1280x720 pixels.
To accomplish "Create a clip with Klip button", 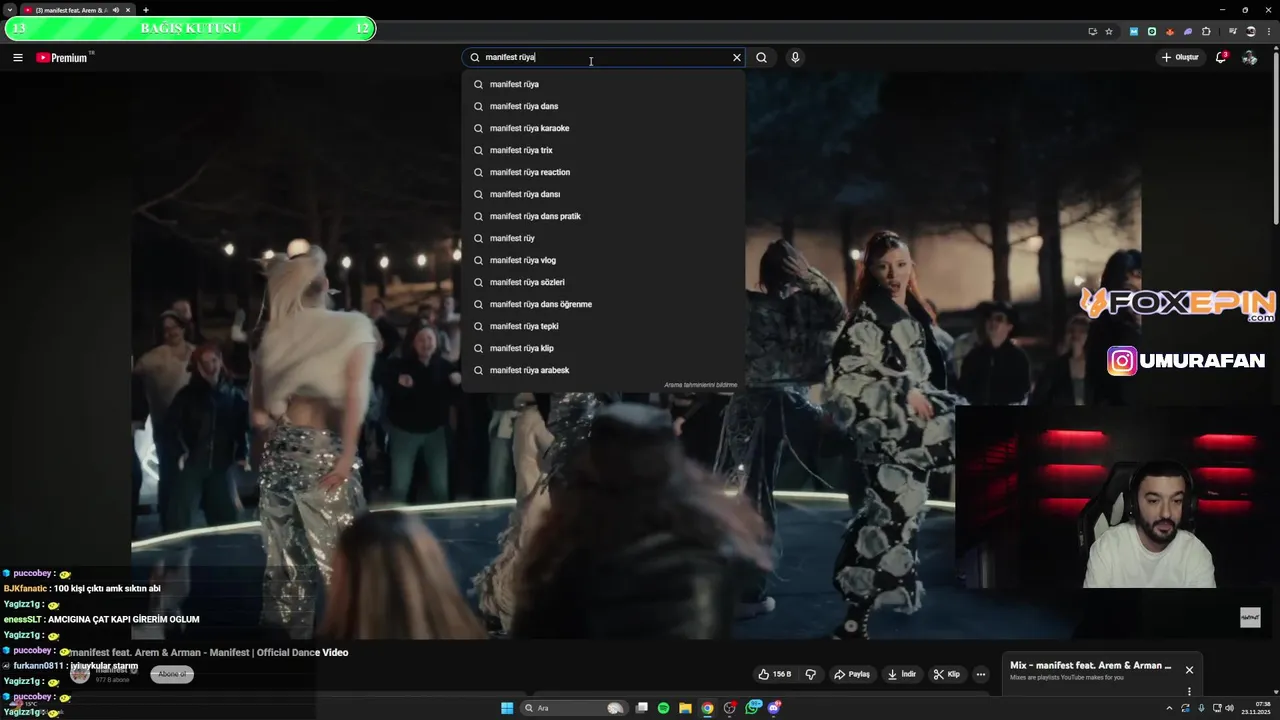I will coord(946,674).
